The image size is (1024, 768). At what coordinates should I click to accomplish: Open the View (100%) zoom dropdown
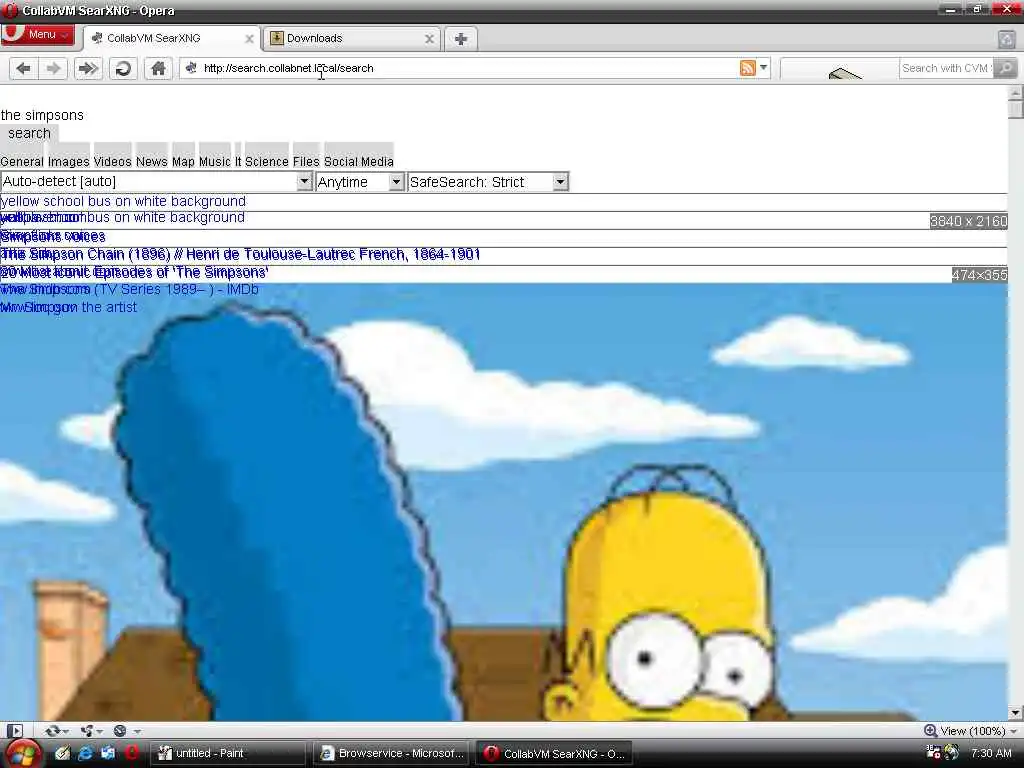[x=977, y=731]
